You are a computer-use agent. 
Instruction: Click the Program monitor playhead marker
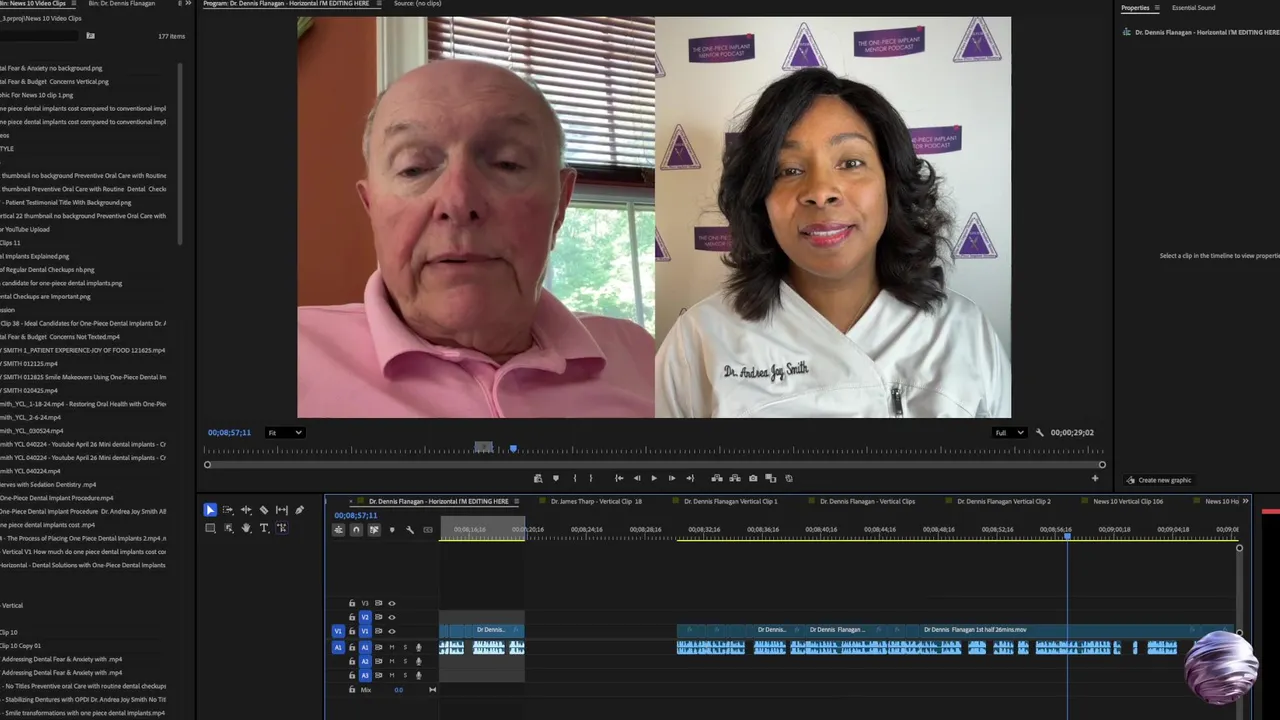[x=513, y=449]
